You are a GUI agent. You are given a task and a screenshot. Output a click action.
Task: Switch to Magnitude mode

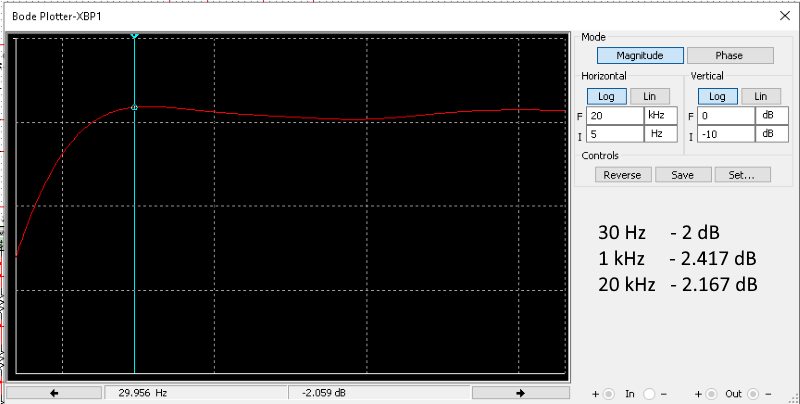[640, 56]
